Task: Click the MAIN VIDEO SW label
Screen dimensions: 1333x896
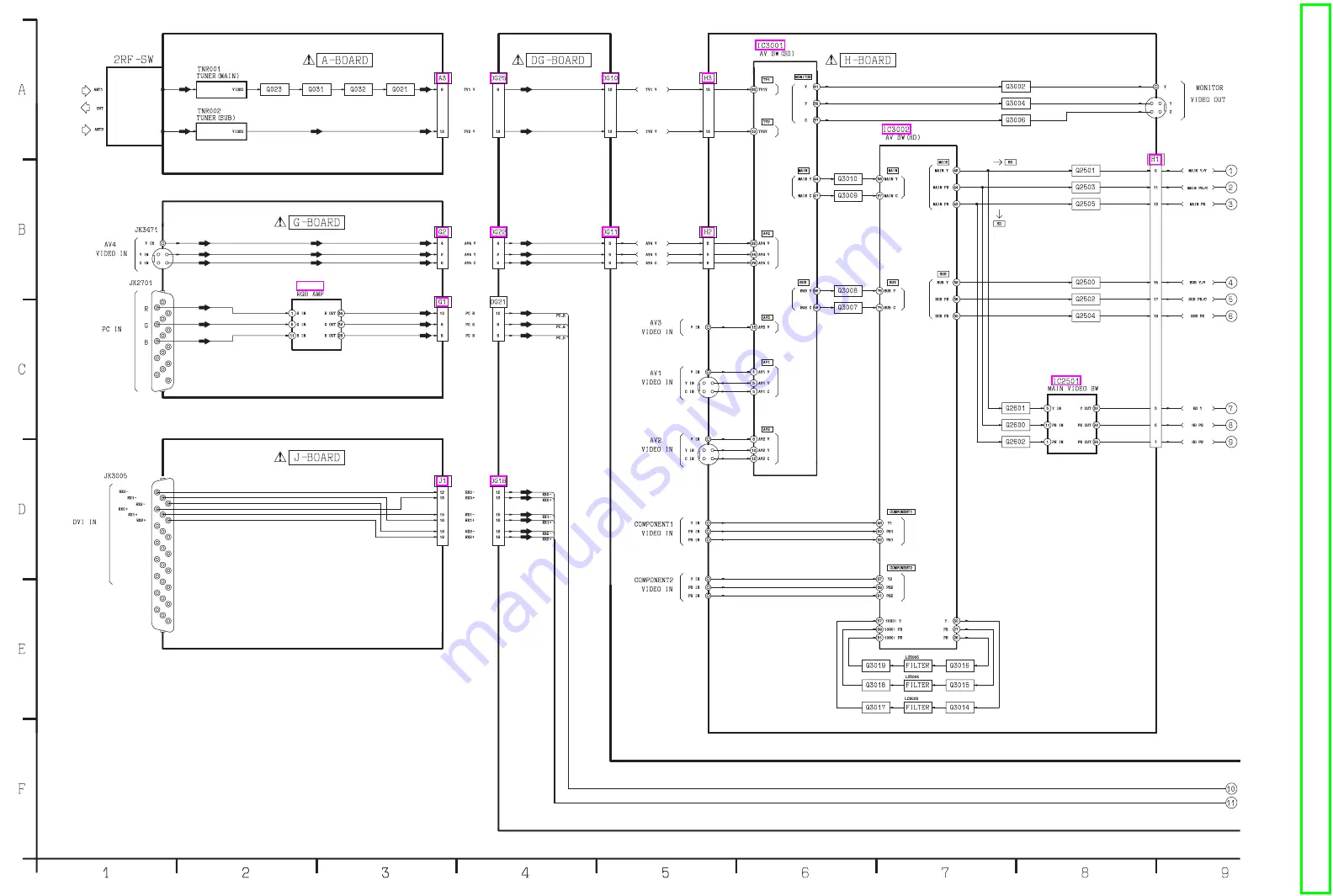Action: 1073,389
